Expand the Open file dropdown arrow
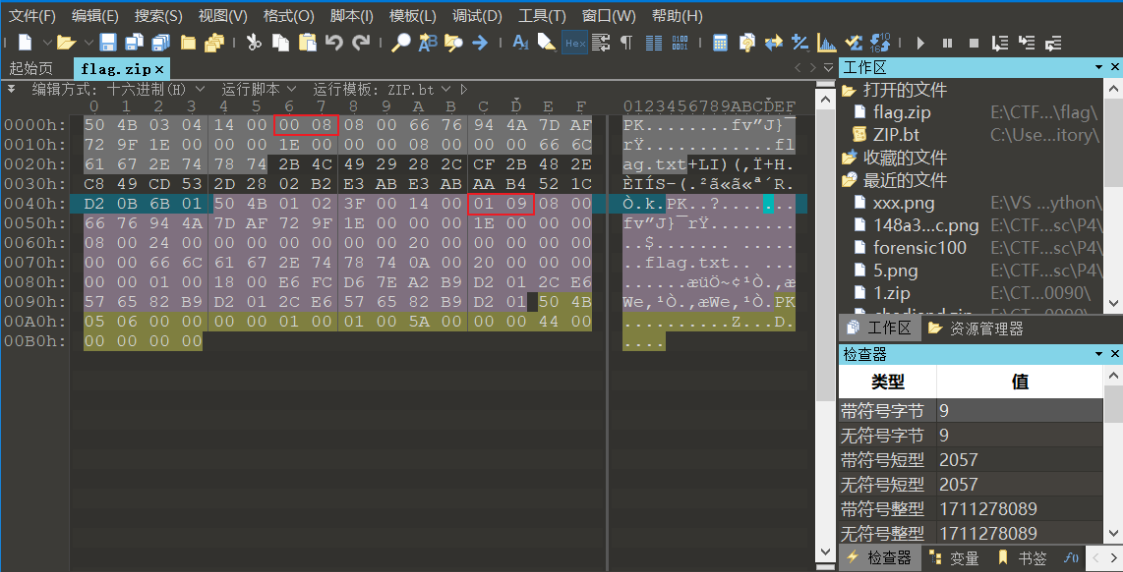The height and width of the screenshot is (572, 1123). [88, 43]
